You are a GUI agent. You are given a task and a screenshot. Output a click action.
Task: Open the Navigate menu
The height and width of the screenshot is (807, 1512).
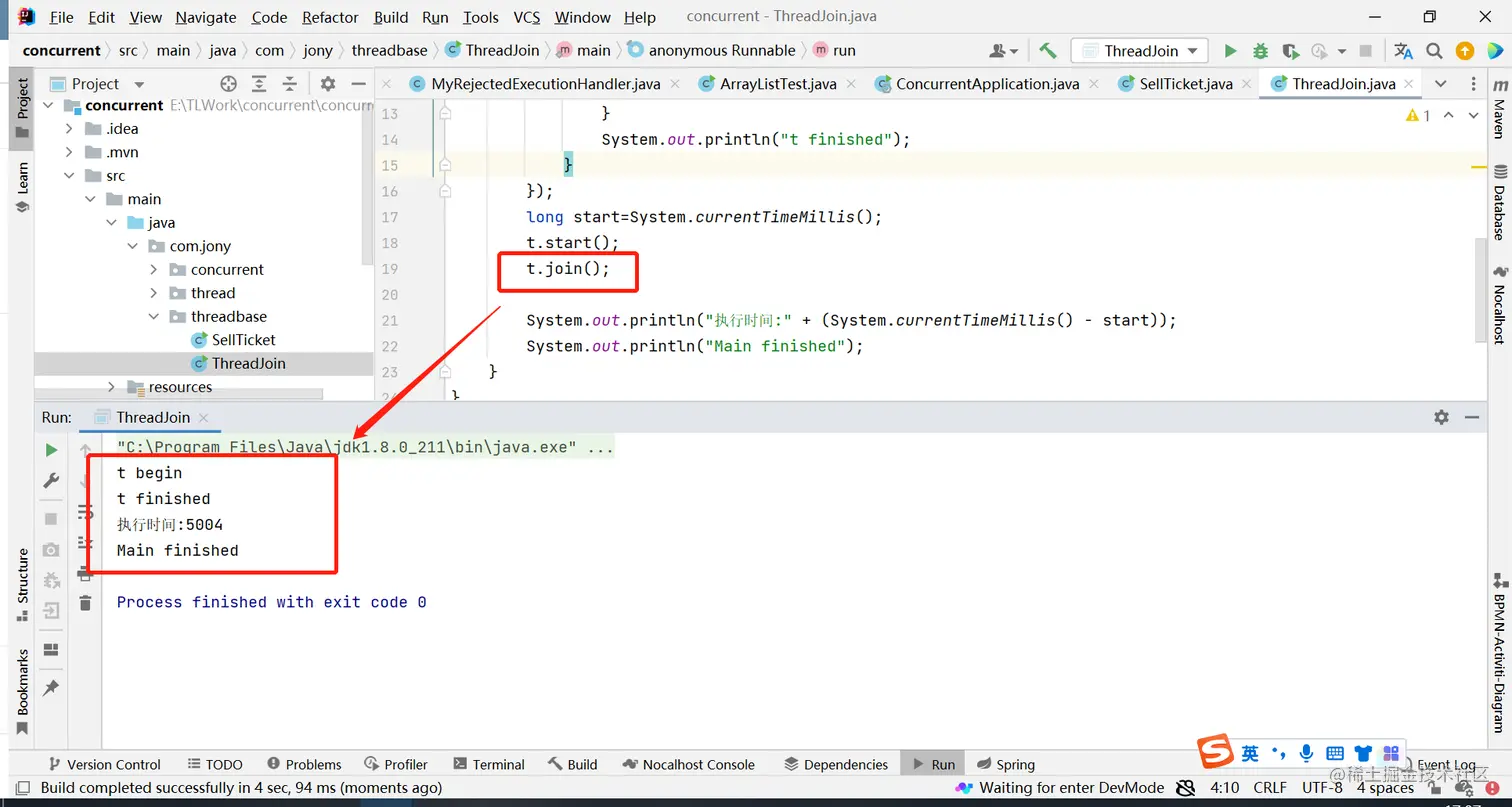coord(207,17)
